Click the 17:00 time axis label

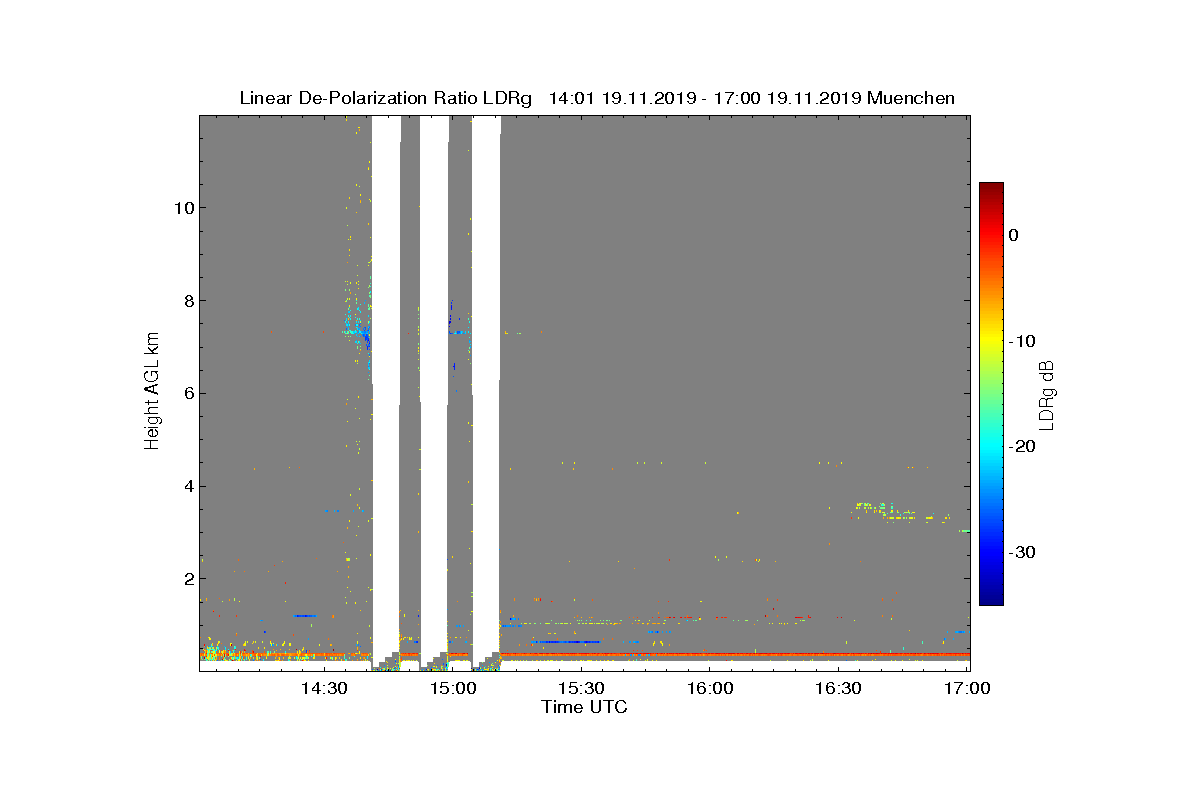click(967, 689)
